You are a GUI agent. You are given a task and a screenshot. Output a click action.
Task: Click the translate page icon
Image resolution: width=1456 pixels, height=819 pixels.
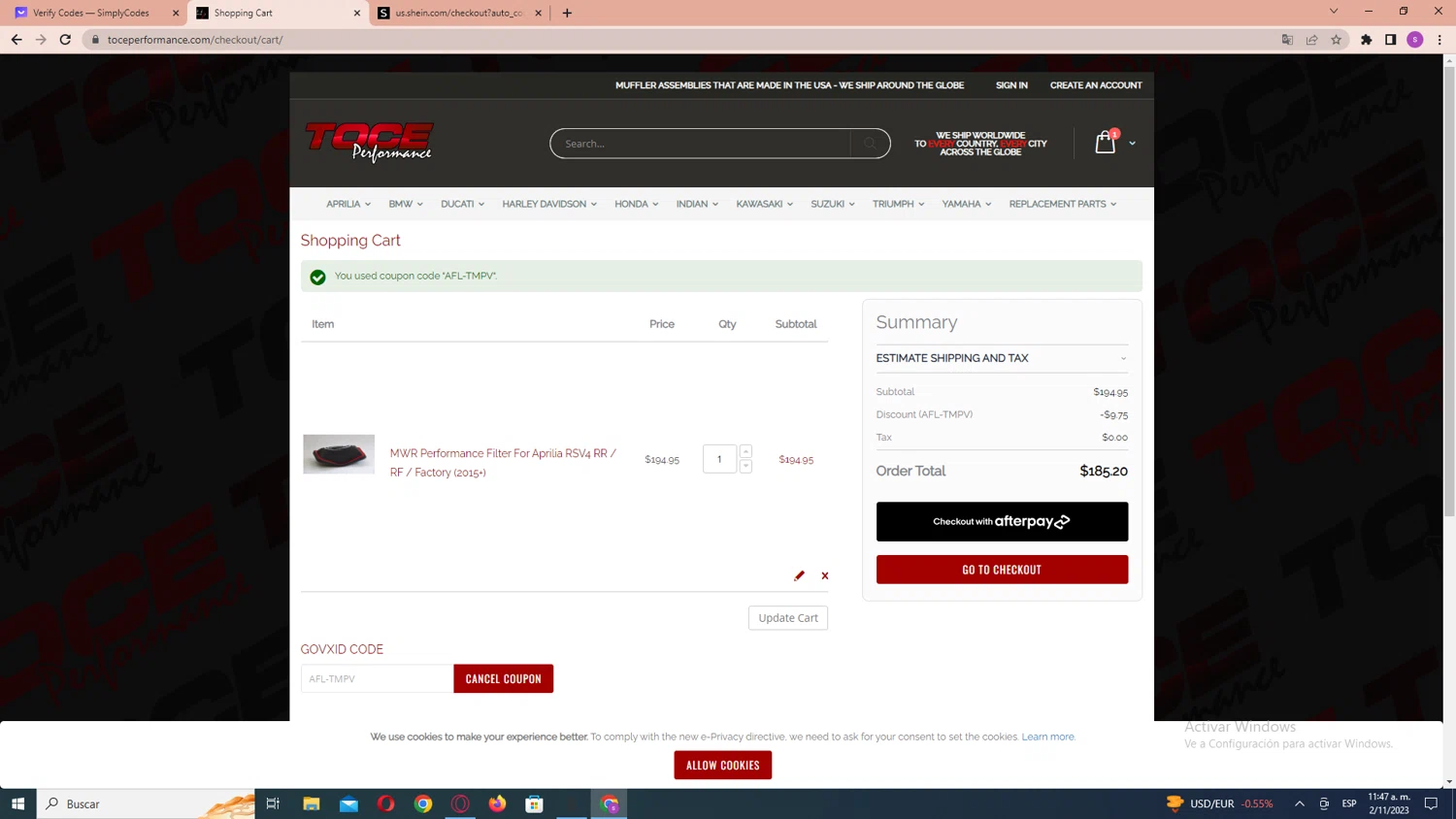1287,40
